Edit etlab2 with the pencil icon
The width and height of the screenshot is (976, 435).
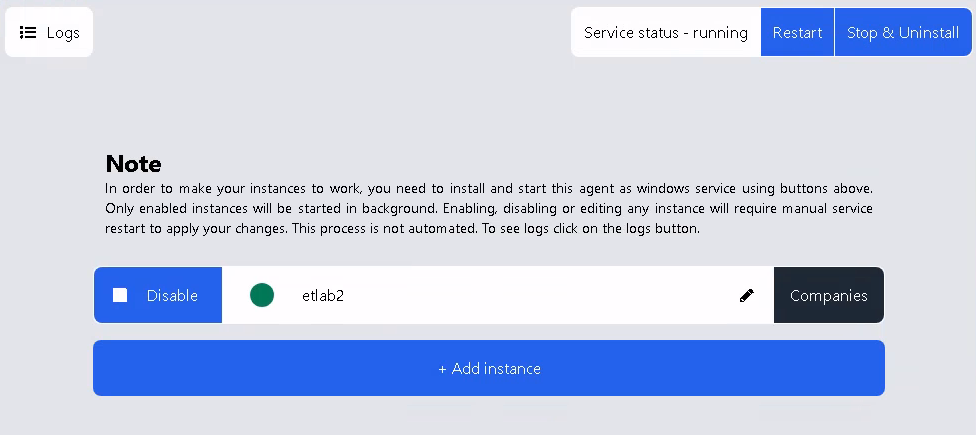coord(747,295)
